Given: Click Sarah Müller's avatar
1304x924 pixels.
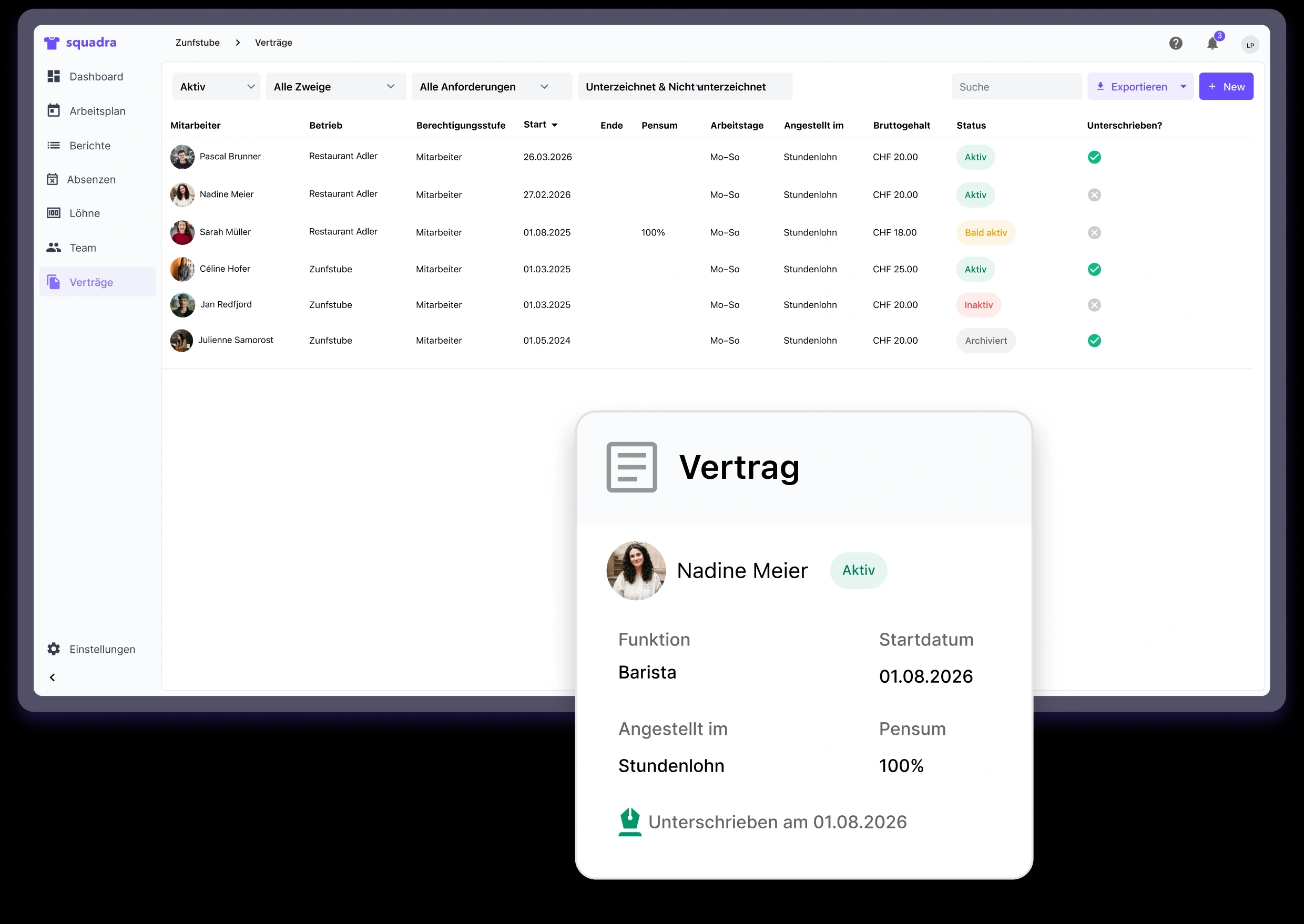Looking at the screenshot, I should [x=182, y=232].
